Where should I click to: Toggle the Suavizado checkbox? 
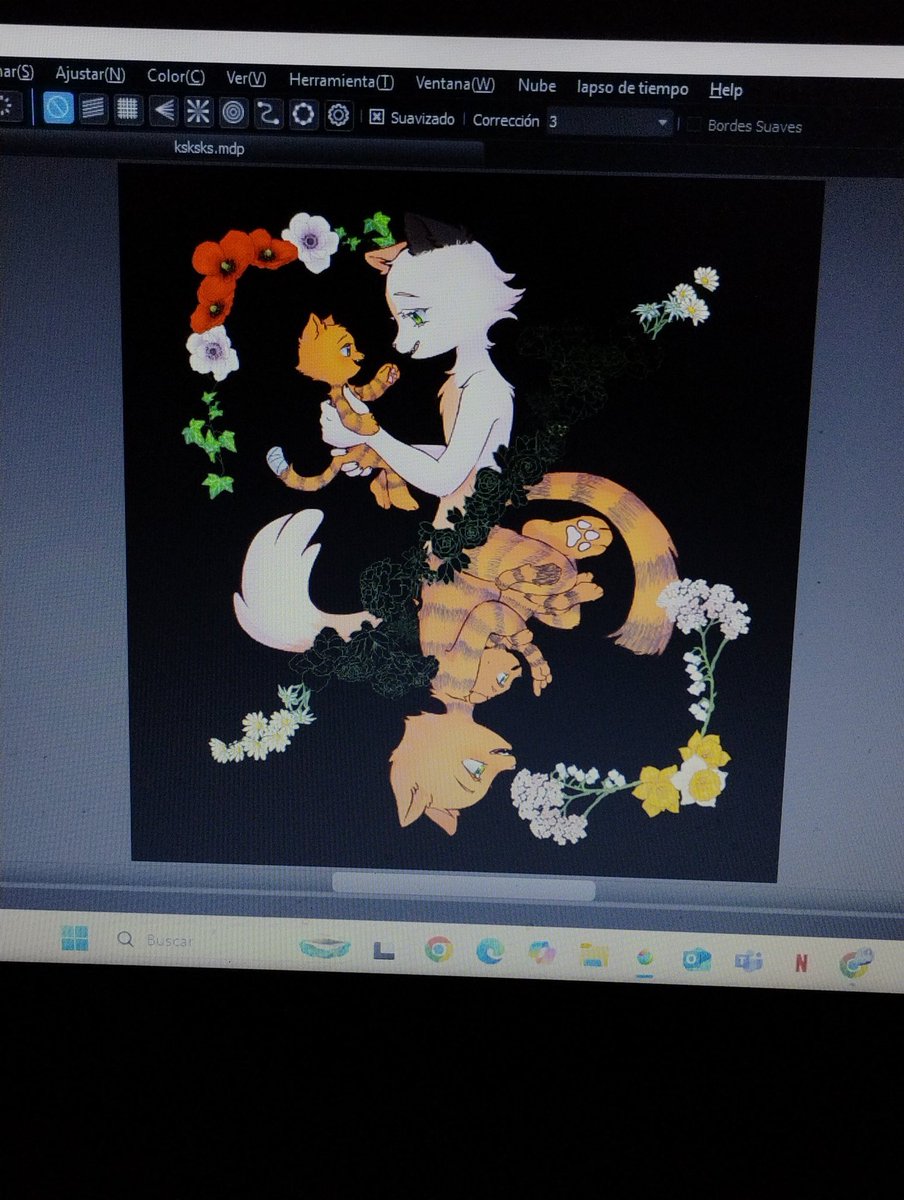click(x=377, y=117)
